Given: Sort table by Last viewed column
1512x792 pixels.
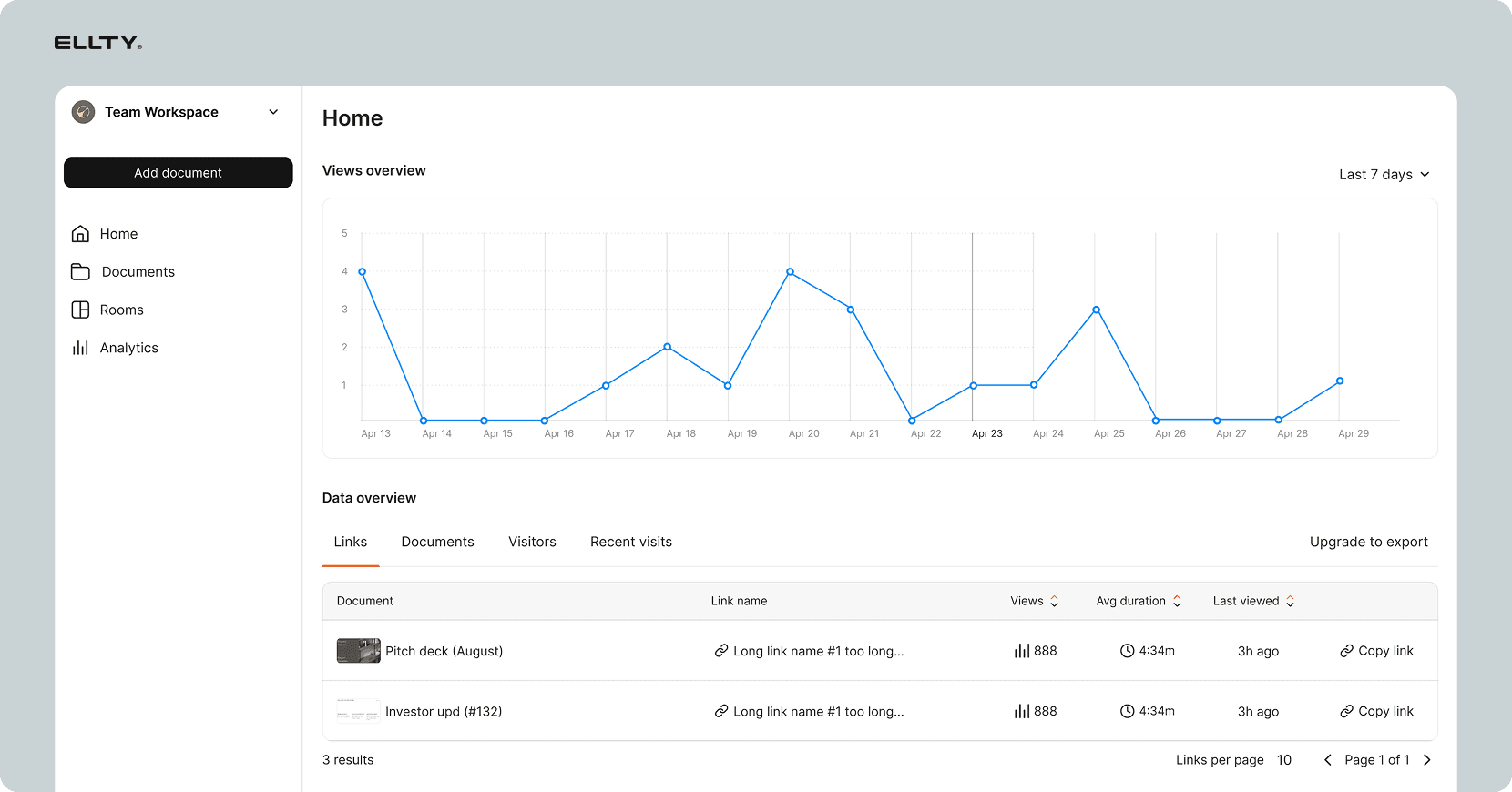Looking at the screenshot, I should pos(1290,602).
